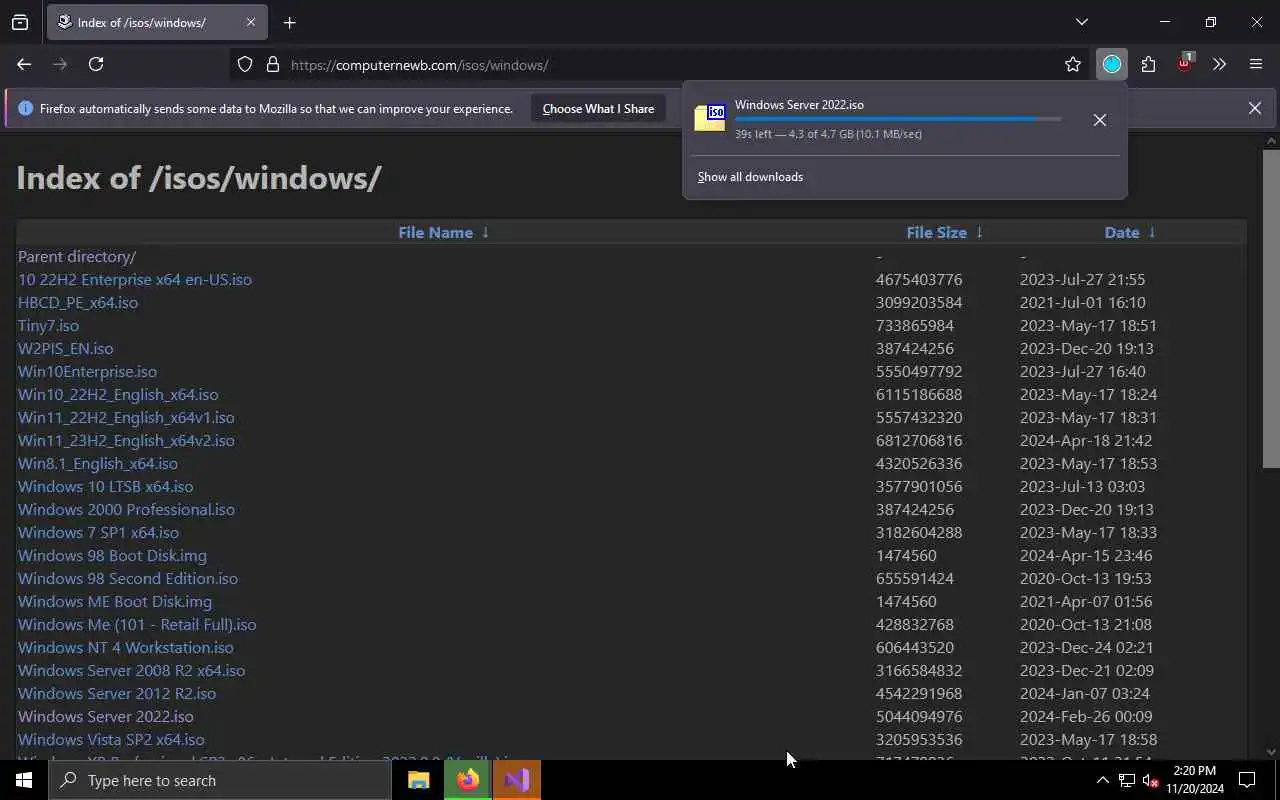This screenshot has height=800, width=1280.
Task: Click Win11_22H2_English_x64v1.iso link
Action: pos(126,418)
